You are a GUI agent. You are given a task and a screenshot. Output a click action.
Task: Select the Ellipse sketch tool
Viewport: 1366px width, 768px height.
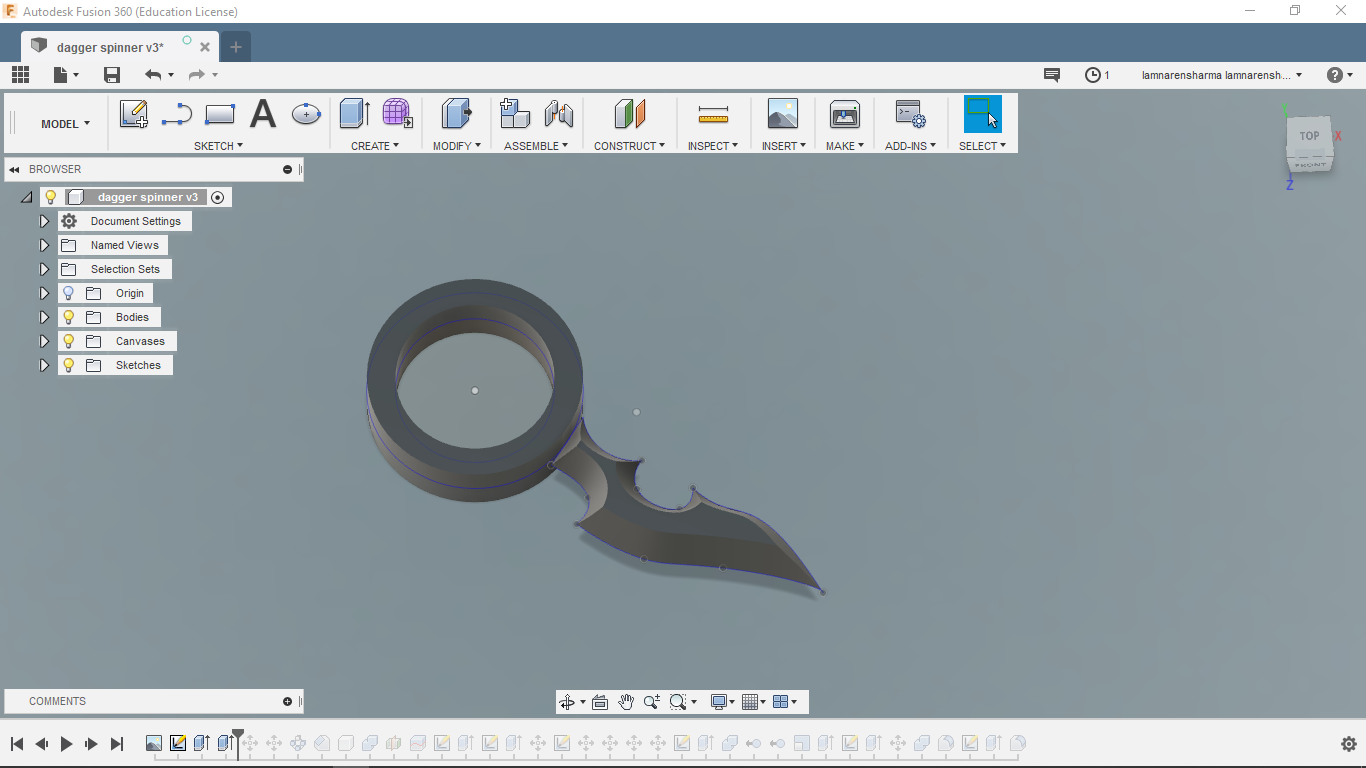pos(306,114)
